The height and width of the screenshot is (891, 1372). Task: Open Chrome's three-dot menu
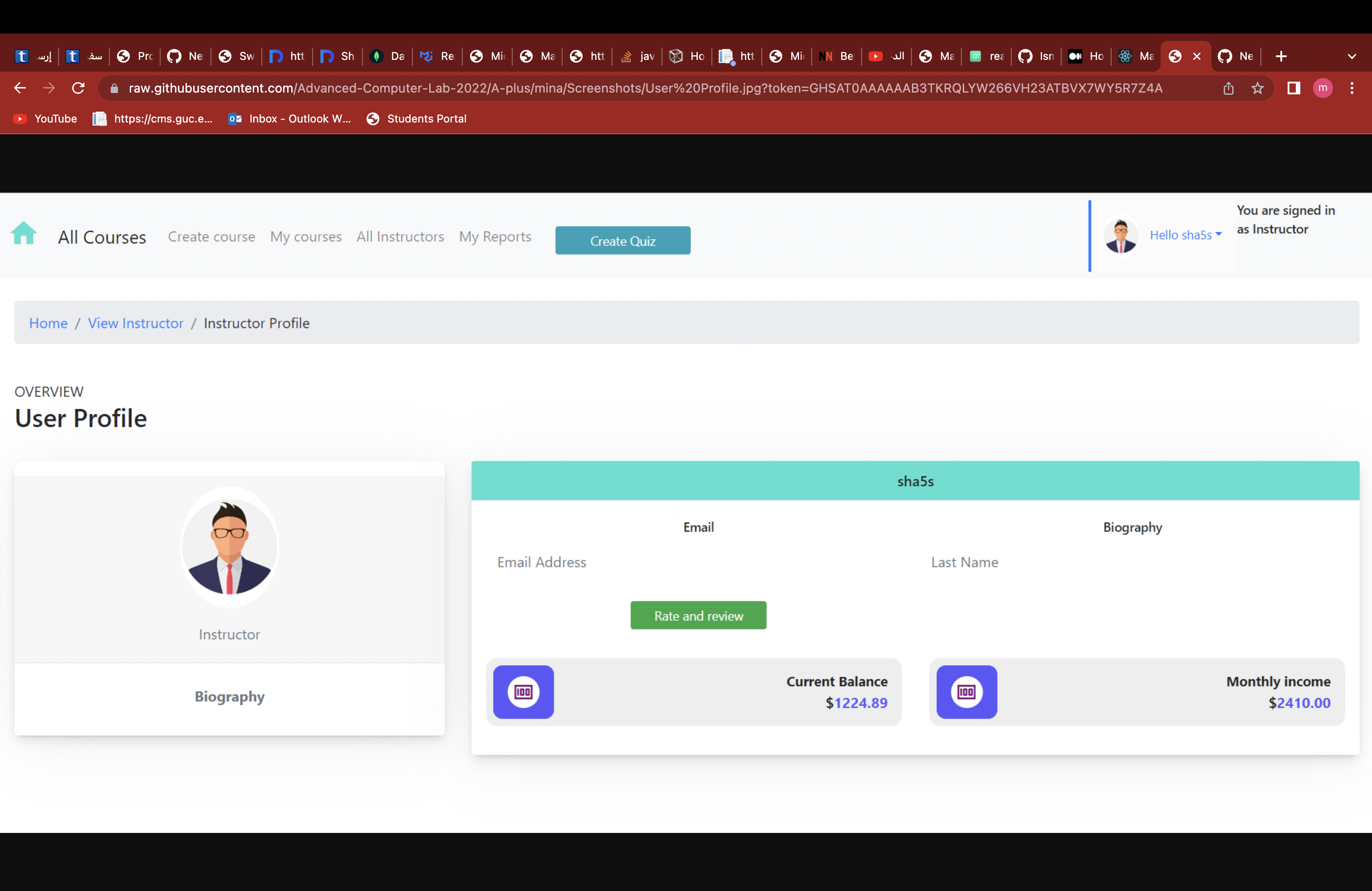click(x=1353, y=88)
